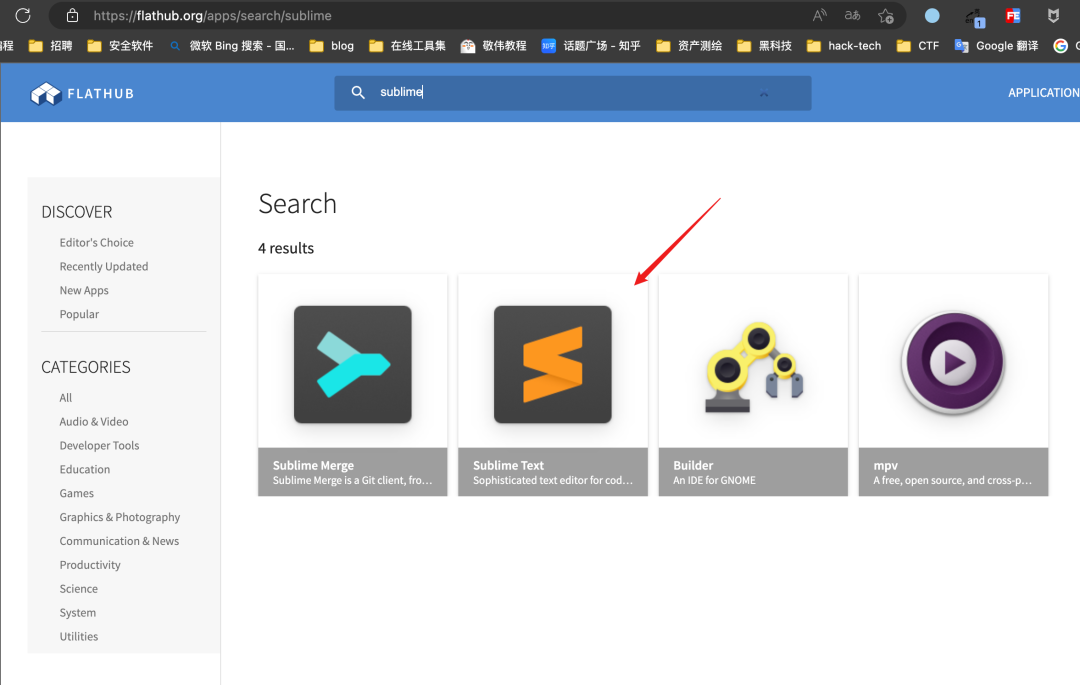Viewport: 1080px width, 685px height.
Task: Click the Sublime Text title text
Action: point(508,465)
